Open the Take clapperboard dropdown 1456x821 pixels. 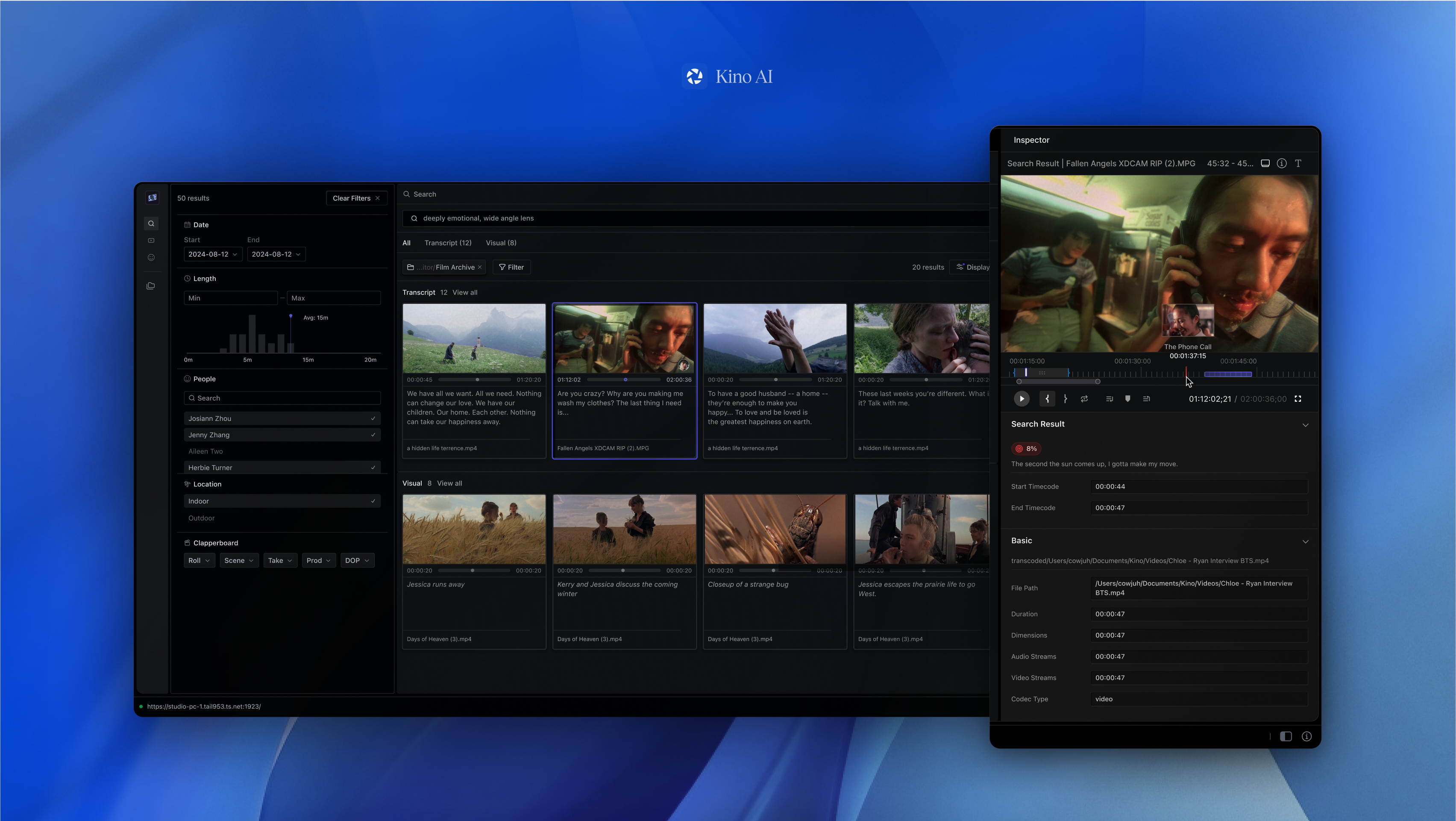[280, 560]
